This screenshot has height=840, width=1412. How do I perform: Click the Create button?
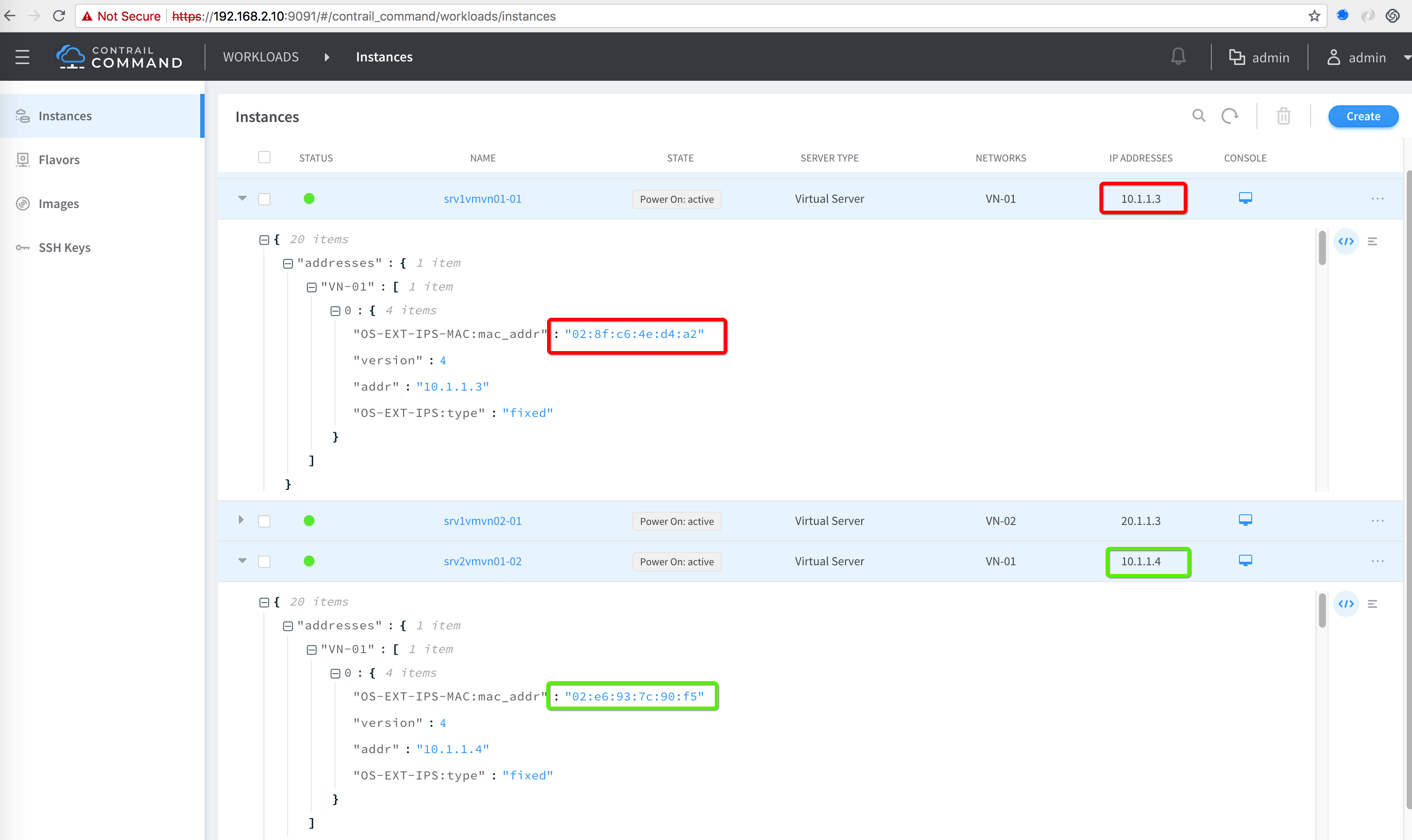pos(1363,116)
